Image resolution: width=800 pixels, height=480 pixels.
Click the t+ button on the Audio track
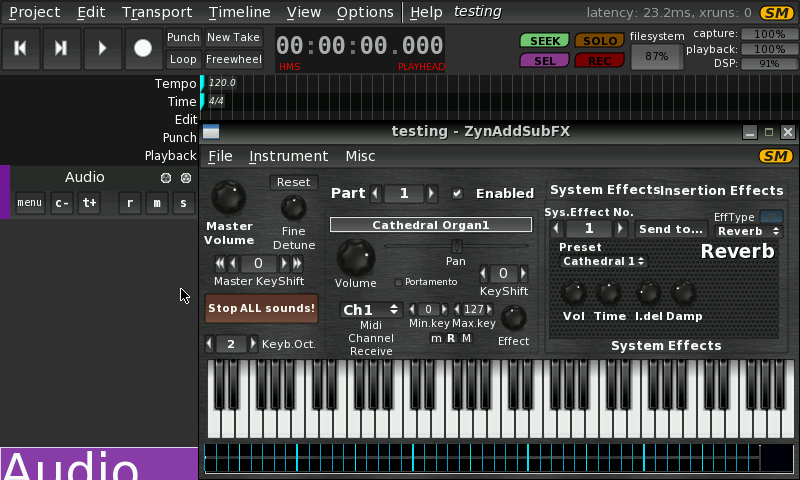click(89, 203)
